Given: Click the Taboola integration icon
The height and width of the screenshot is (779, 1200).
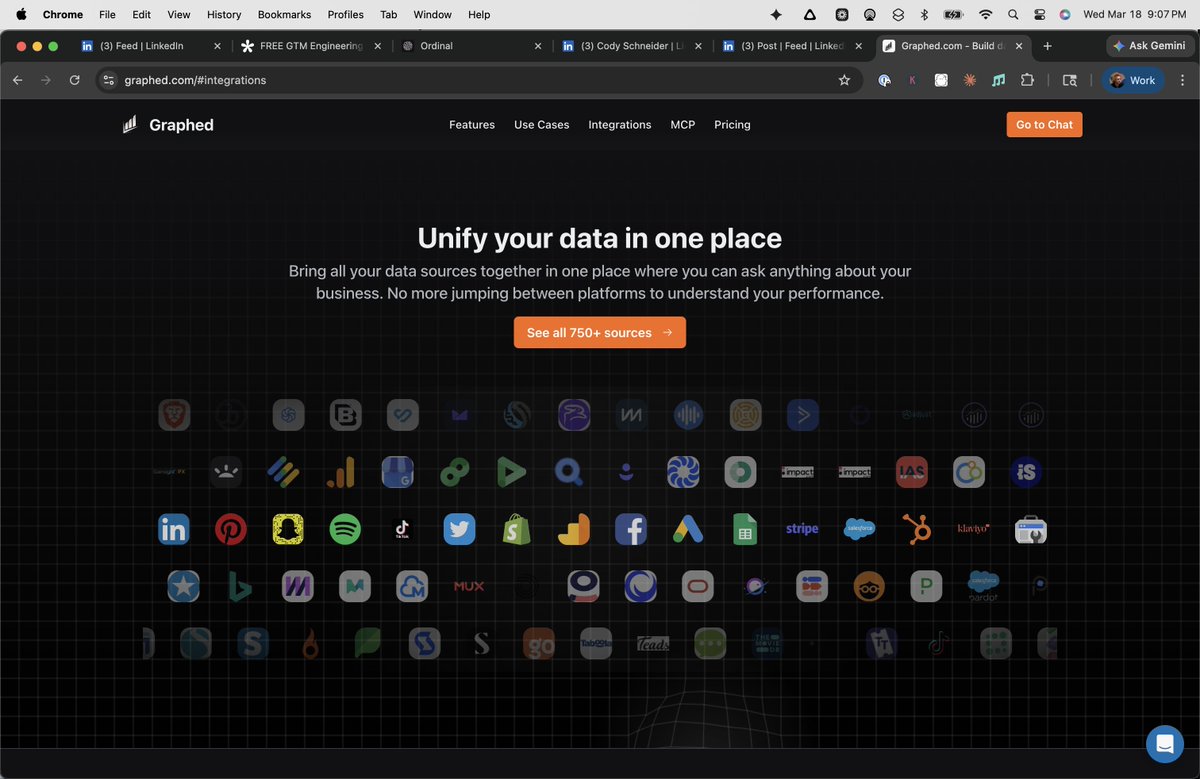Looking at the screenshot, I should [x=596, y=644].
